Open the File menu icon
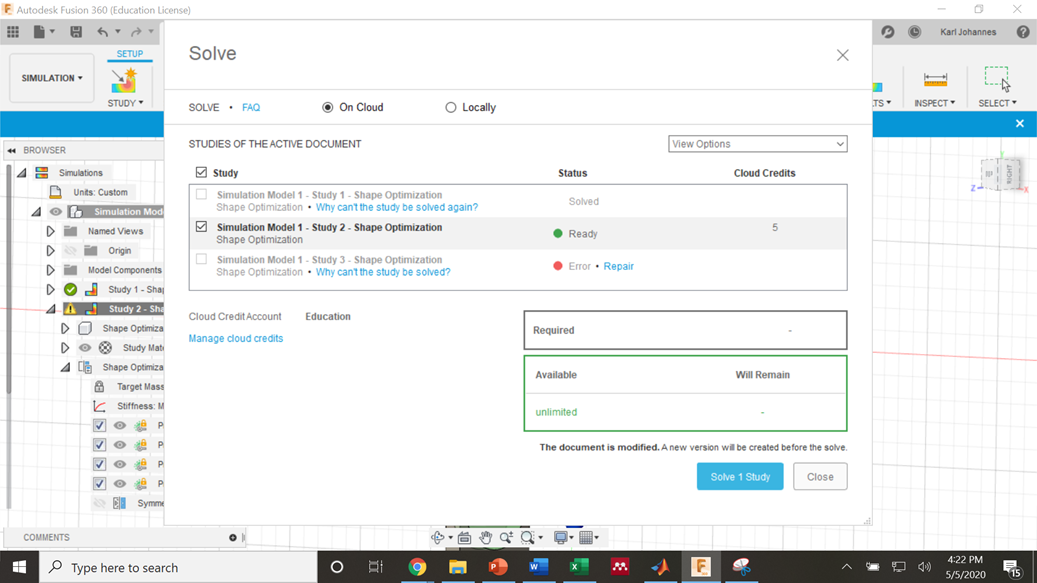Screen dimensions: 1037x583 tap(39, 32)
